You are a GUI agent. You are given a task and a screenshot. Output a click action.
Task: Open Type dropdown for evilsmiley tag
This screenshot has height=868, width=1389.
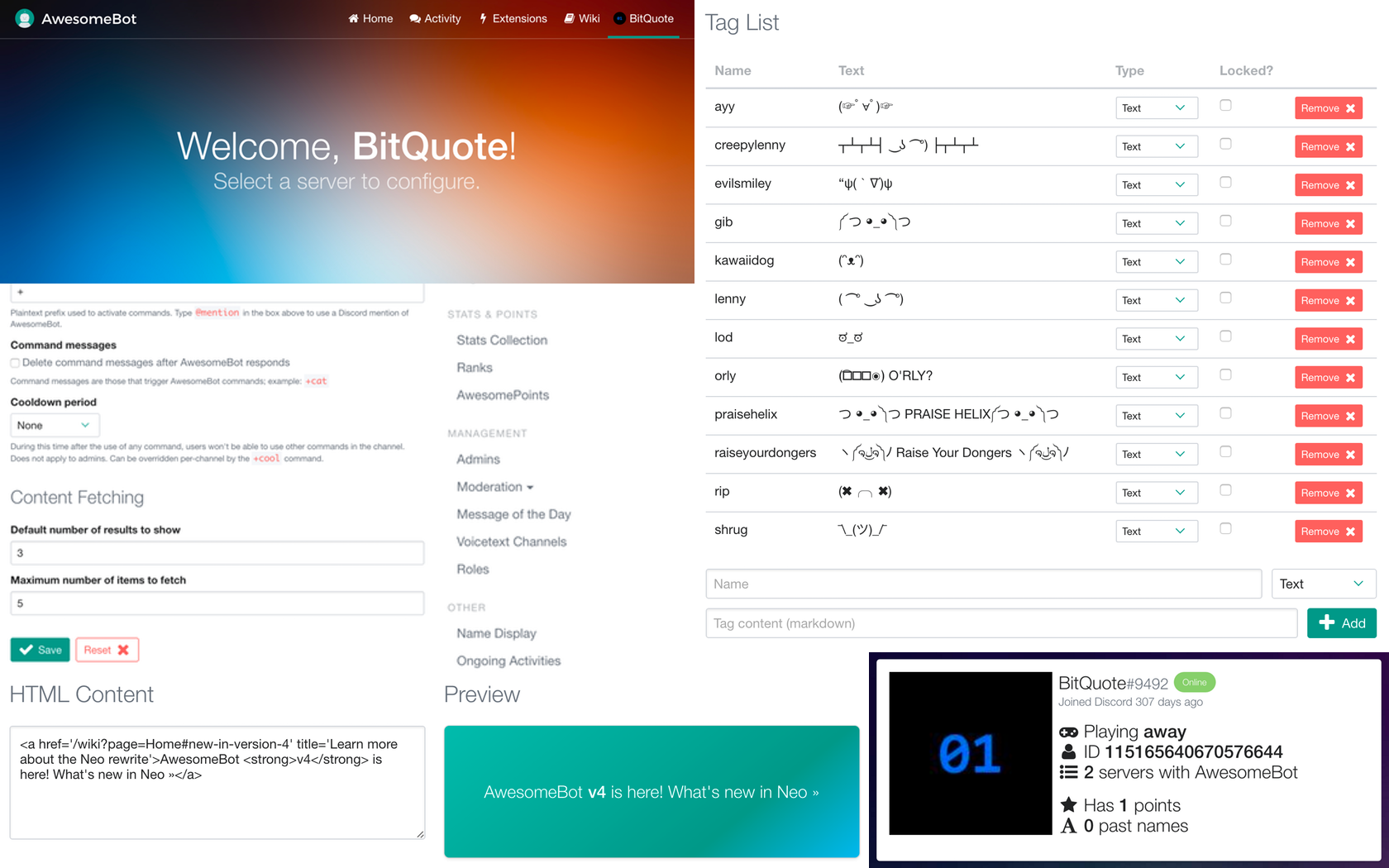point(1156,184)
